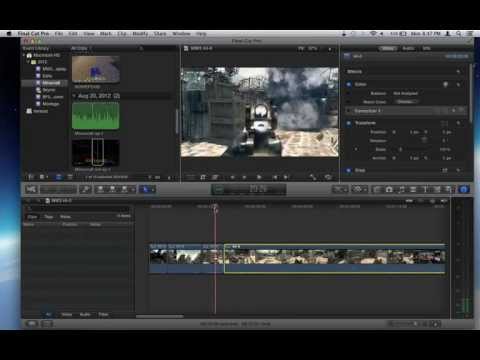Viewport: 480px width, 360px height.
Task: Open the Match Color Choose button
Action: click(x=405, y=102)
